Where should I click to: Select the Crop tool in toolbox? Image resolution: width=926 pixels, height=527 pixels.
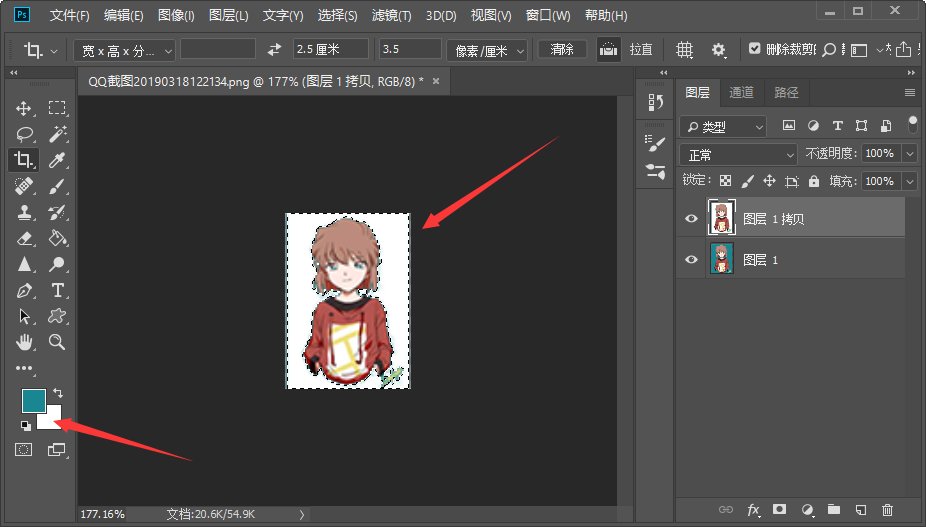click(x=24, y=160)
